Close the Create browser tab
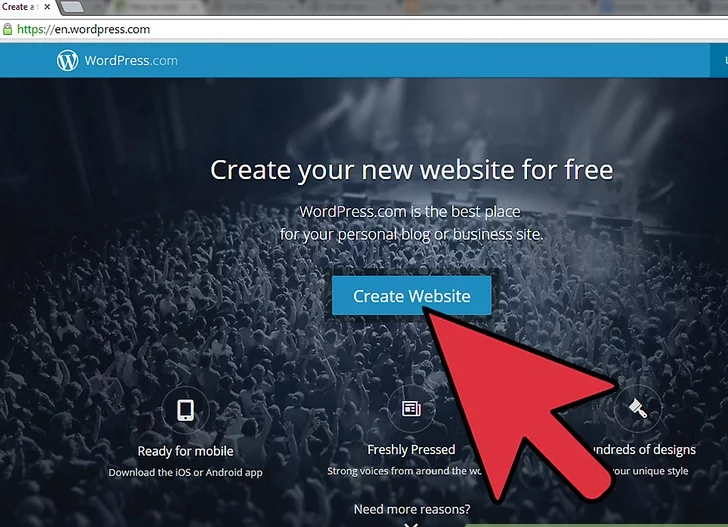This screenshot has height=527, width=728. coord(47,7)
